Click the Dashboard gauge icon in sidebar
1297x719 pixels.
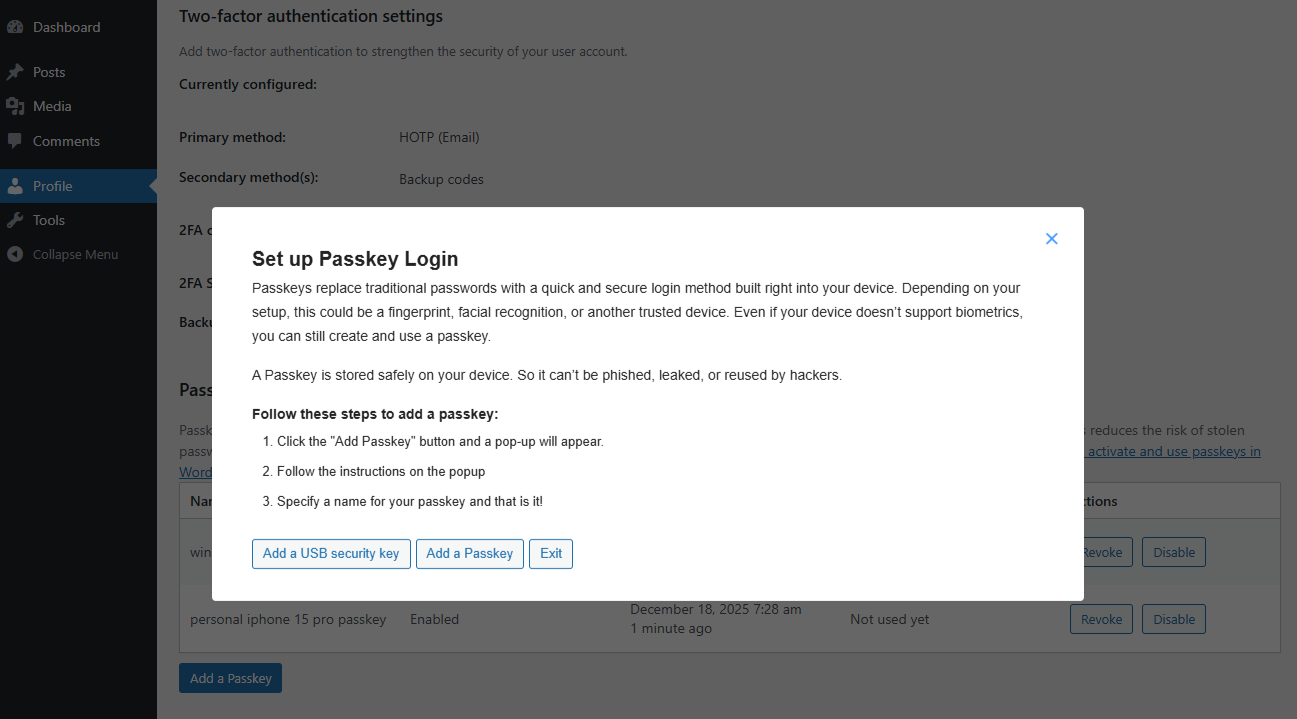click(x=15, y=27)
